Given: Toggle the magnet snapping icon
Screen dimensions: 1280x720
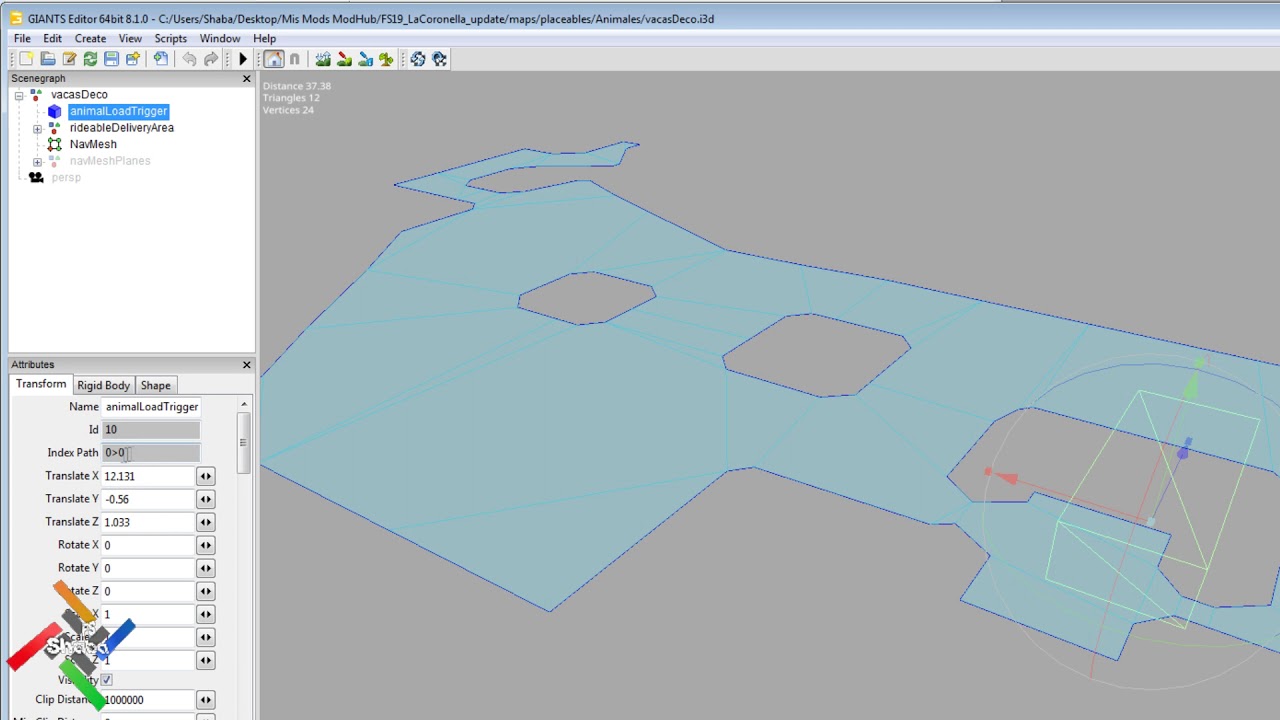Looking at the screenshot, I should [x=294, y=59].
